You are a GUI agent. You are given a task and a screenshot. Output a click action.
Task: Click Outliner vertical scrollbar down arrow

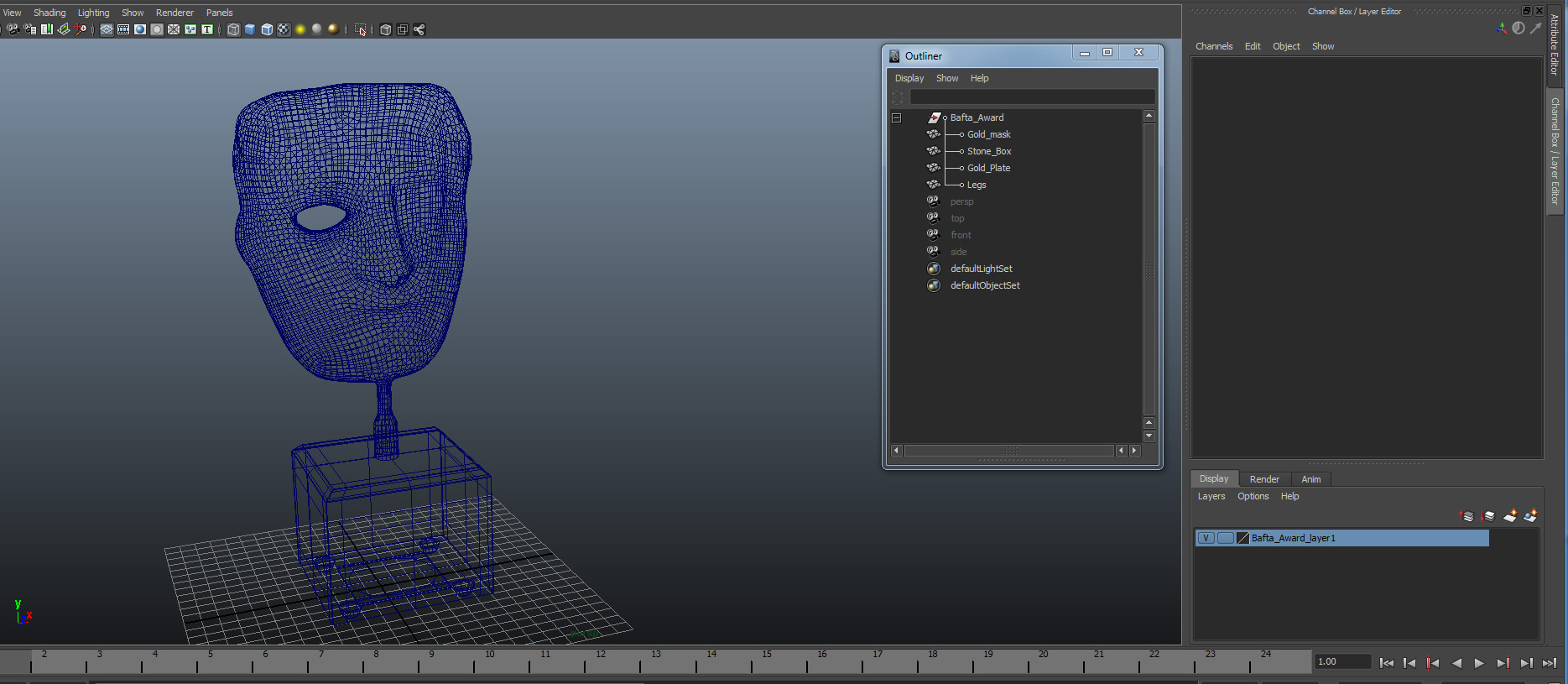coord(1149,436)
